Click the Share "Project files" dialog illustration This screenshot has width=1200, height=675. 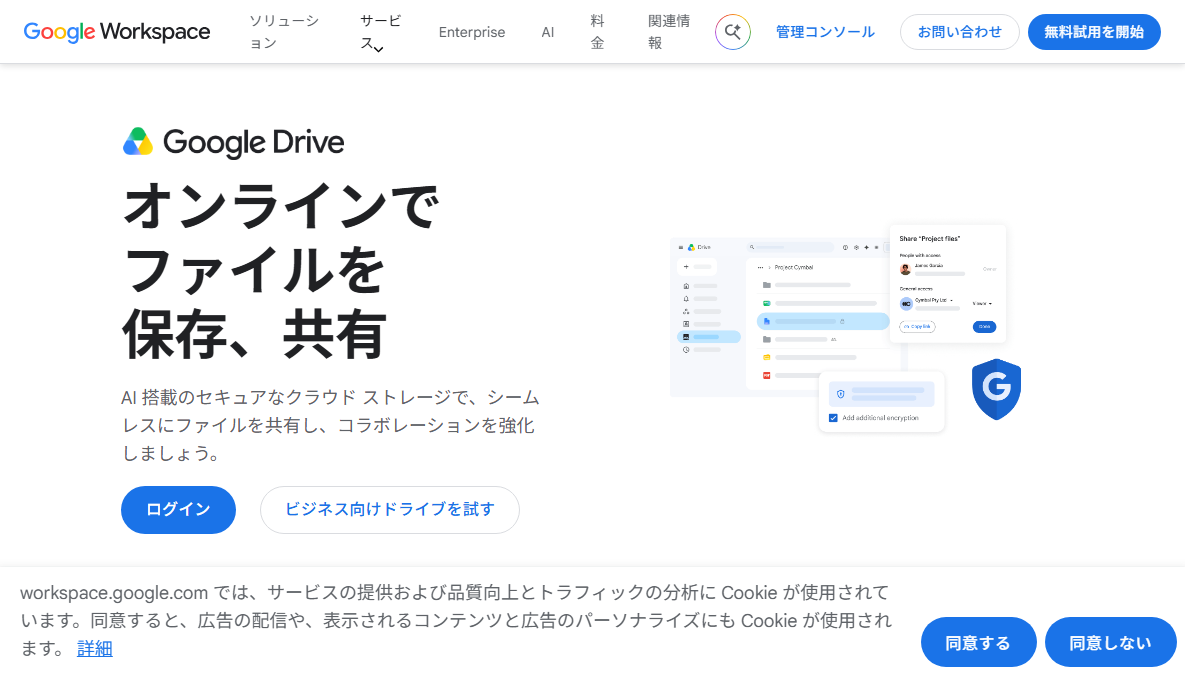pyautogui.click(x=948, y=284)
